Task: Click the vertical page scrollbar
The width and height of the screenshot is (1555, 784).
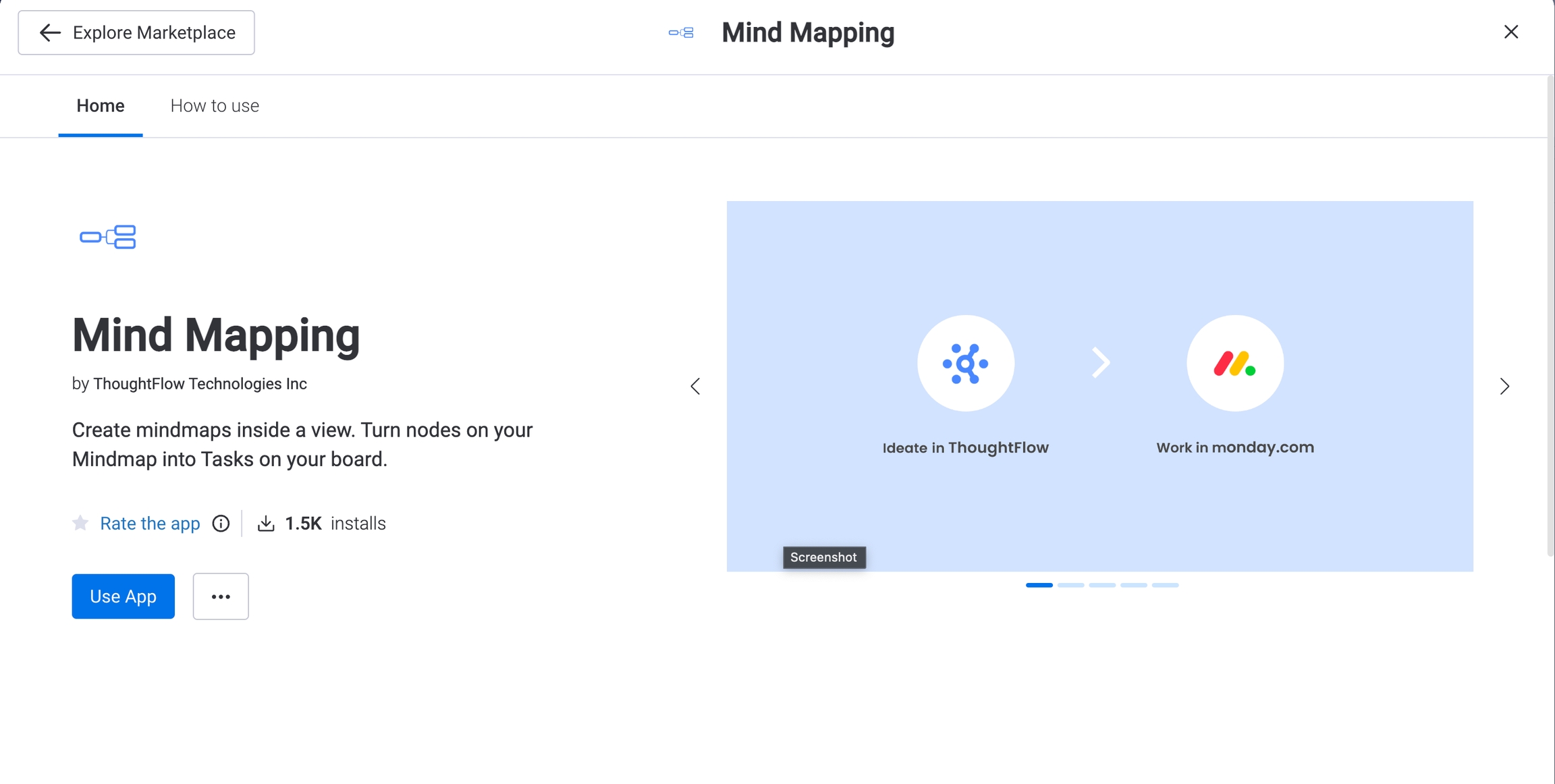Action: 1550,317
